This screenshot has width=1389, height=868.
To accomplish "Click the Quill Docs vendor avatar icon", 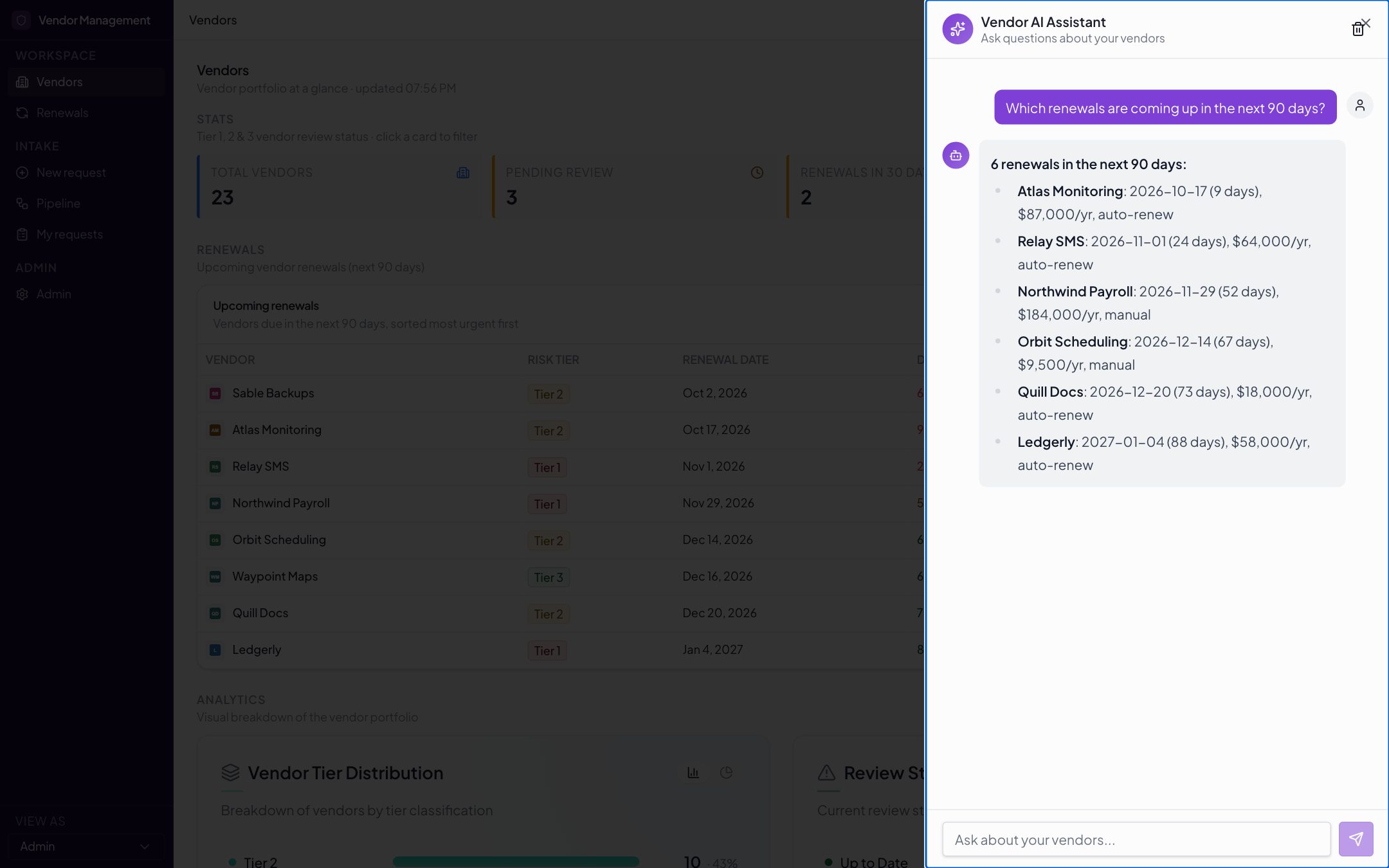I will (x=215, y=613).
